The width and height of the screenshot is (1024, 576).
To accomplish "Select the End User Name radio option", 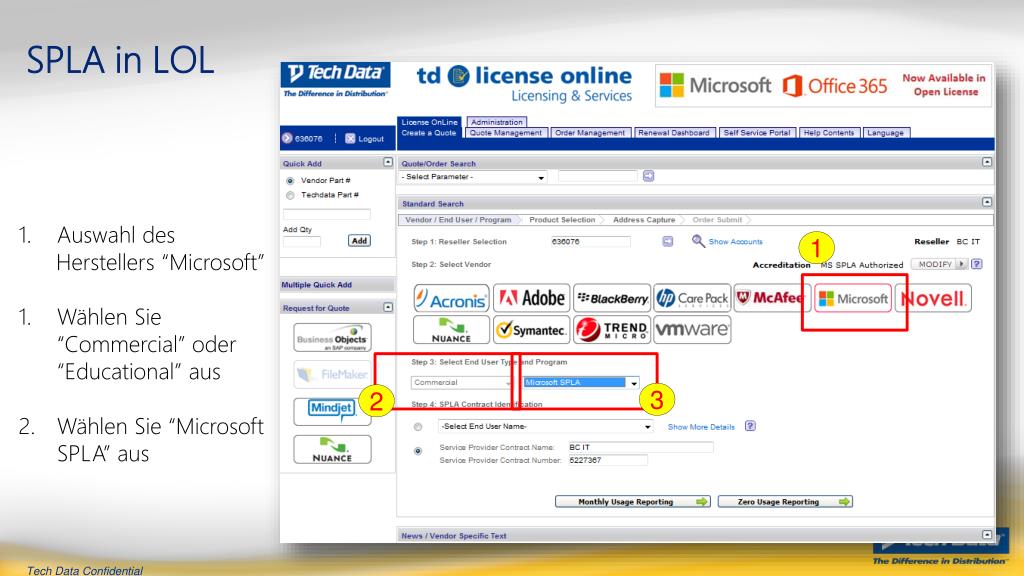I will [x=418, y=426].
